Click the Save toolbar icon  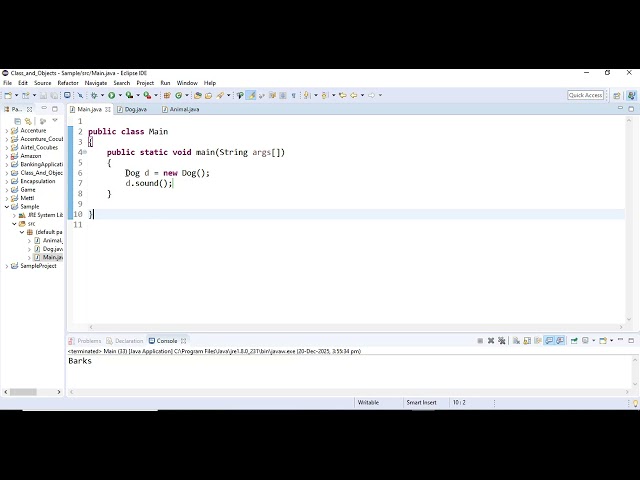click(x=43, y=96)
